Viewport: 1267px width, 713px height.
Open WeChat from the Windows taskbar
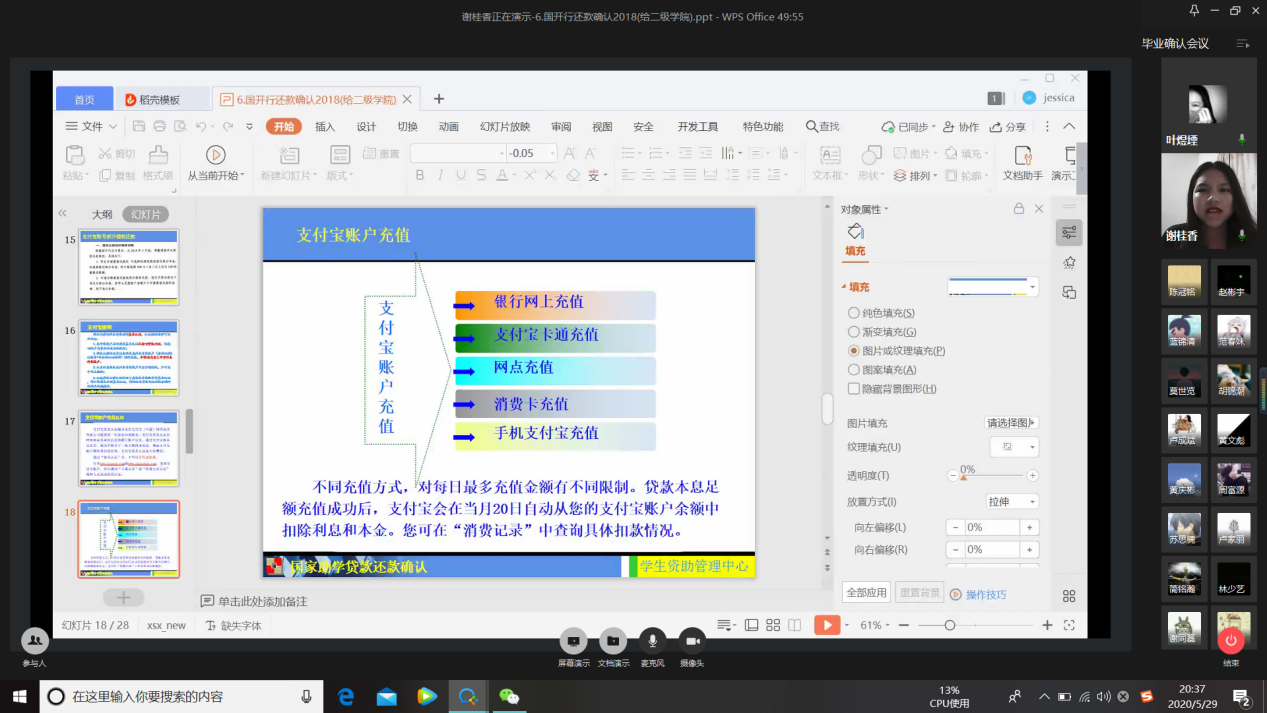coord(510,696)
